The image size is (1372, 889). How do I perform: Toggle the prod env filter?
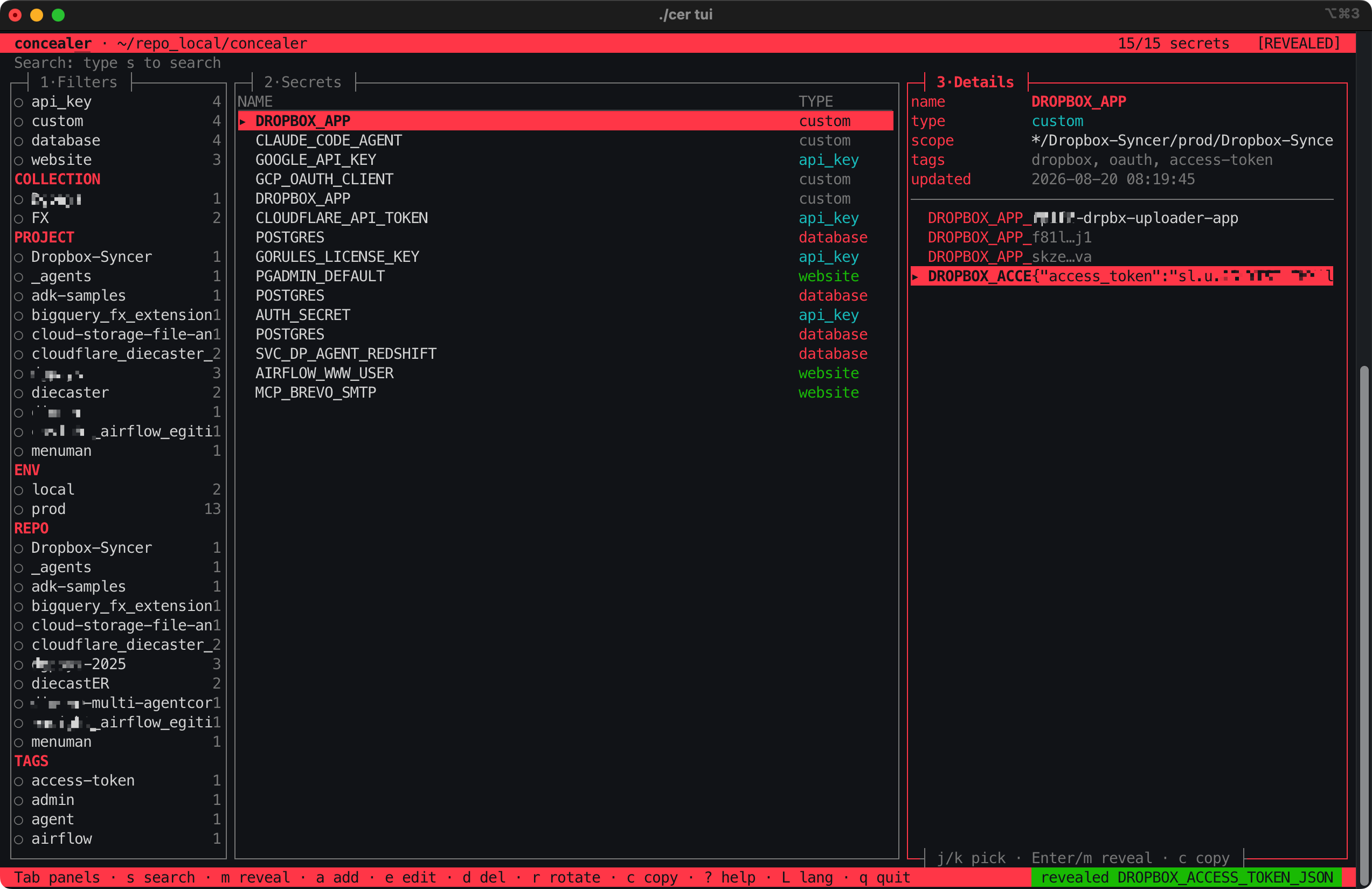[x=117, y=509]
